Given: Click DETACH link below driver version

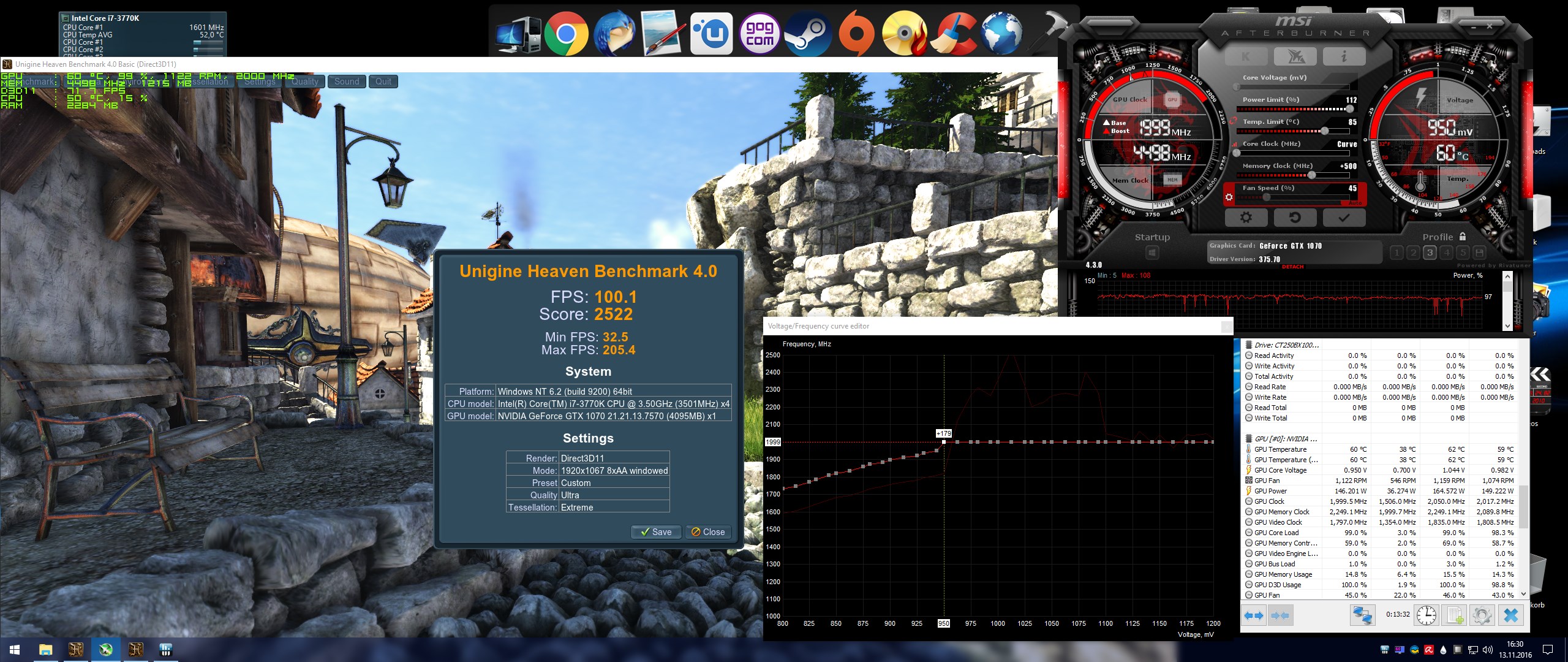Looking at the screenshot, I should click(1292, 267).
